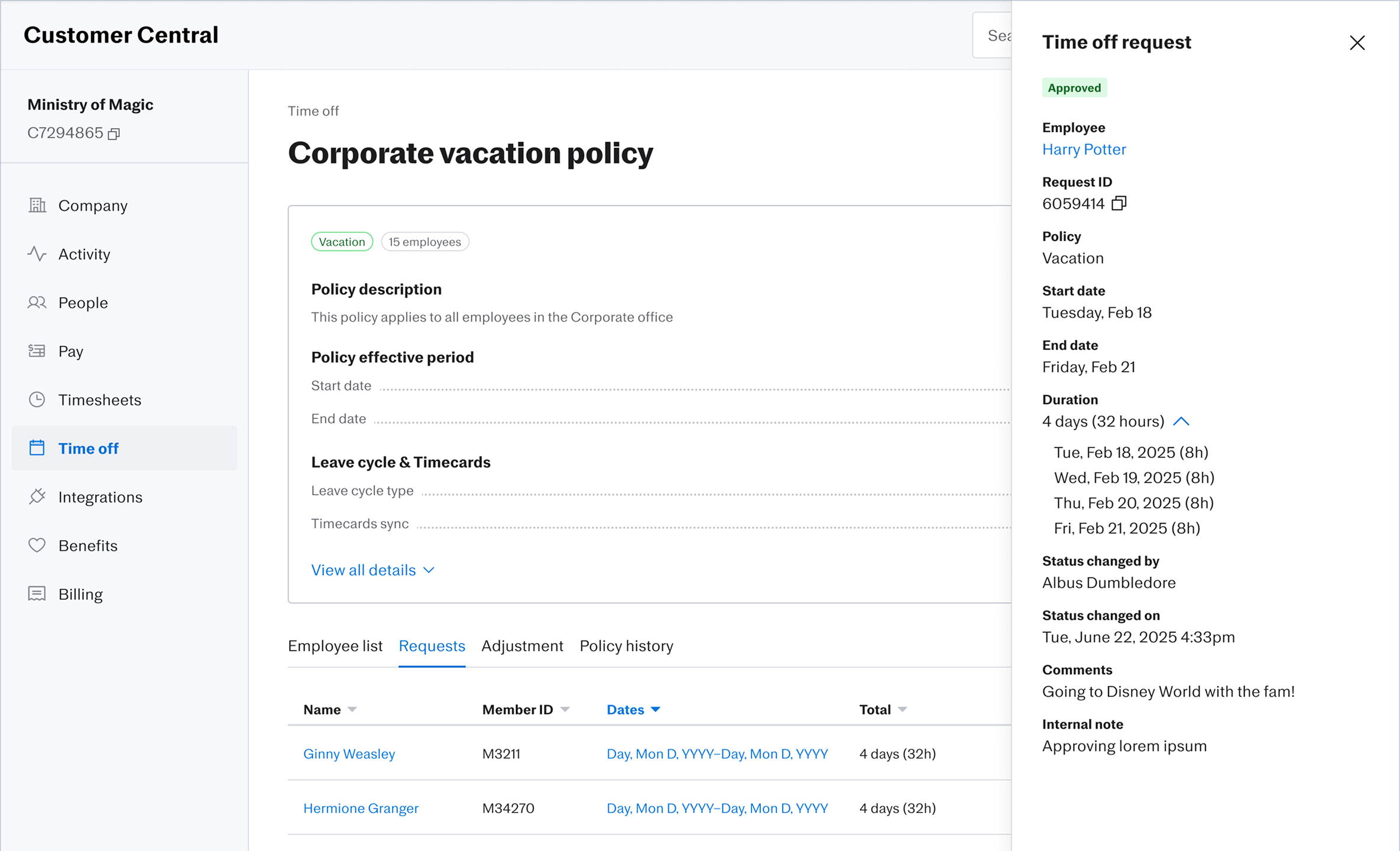Click the Fri, Feb 21, 2025 (8h) entry
Image resolution: width=1400 pixels, height=851 pixels.
coord(1127,528)
